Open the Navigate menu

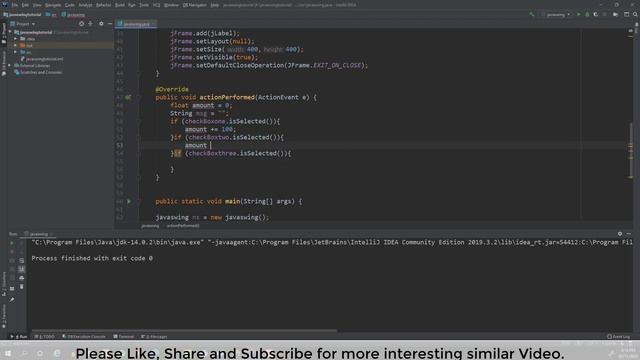click(53, 5)
